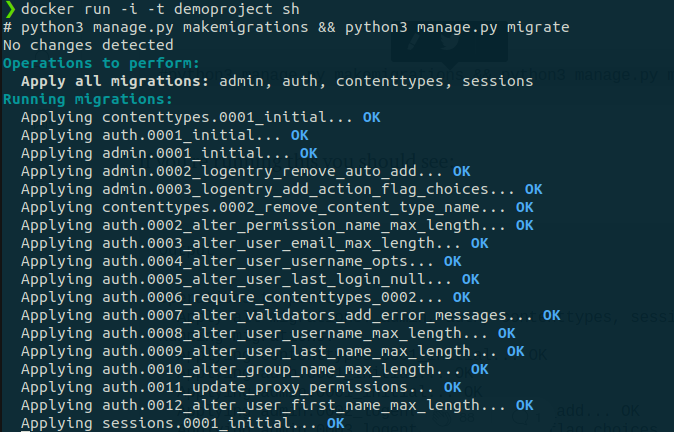Click OK after admin.0003_logentry_add_action_flag_choices
674x432 pixels.
click(x=533, y=190)
